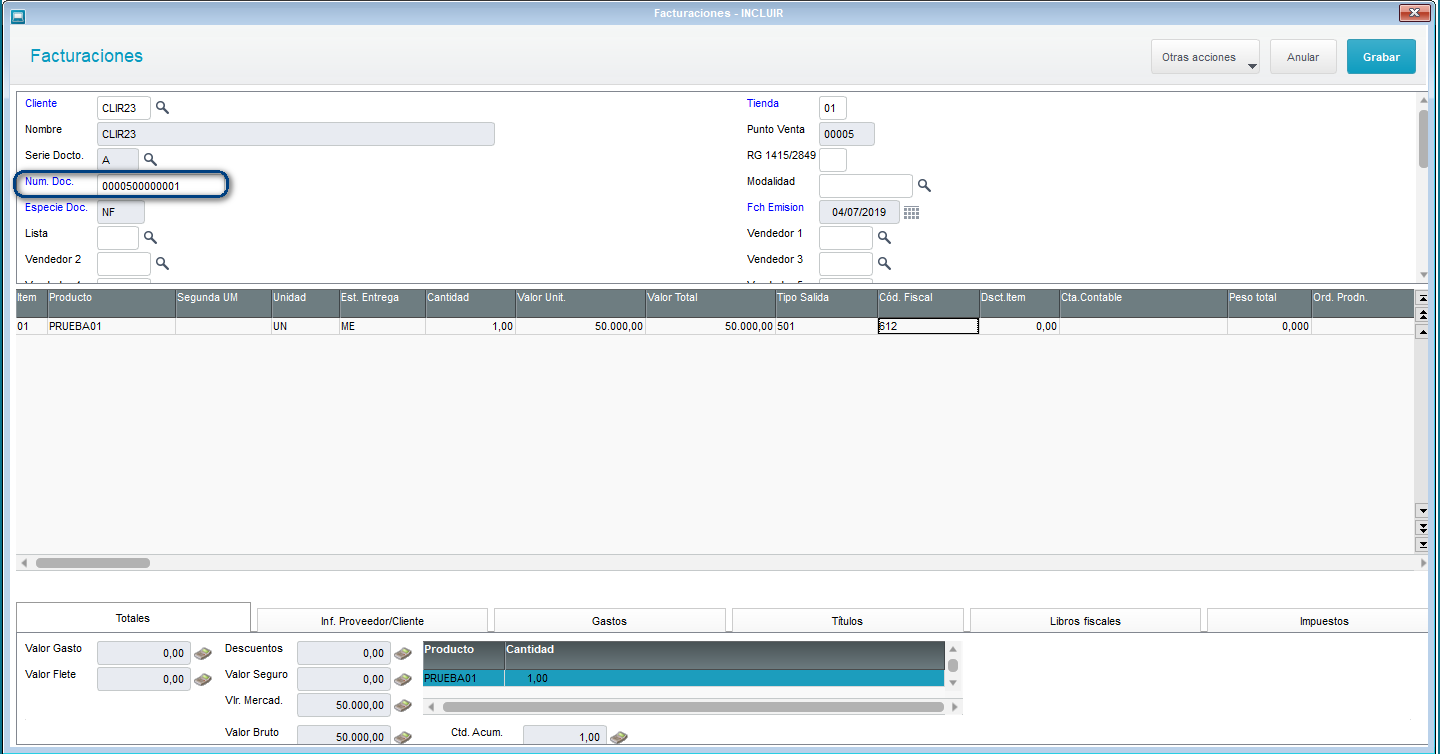Switch to Títulos tab

tap(847, 621)
